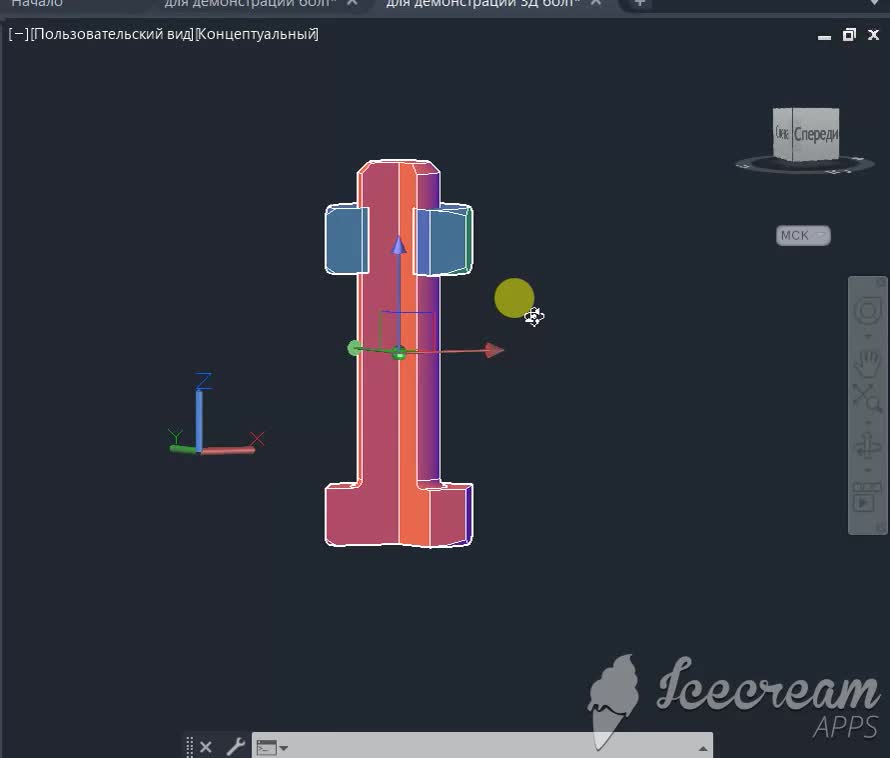890x758 pixels.
Task: Expand the navigation wheel options arrow
Action: tap(867, 337)
